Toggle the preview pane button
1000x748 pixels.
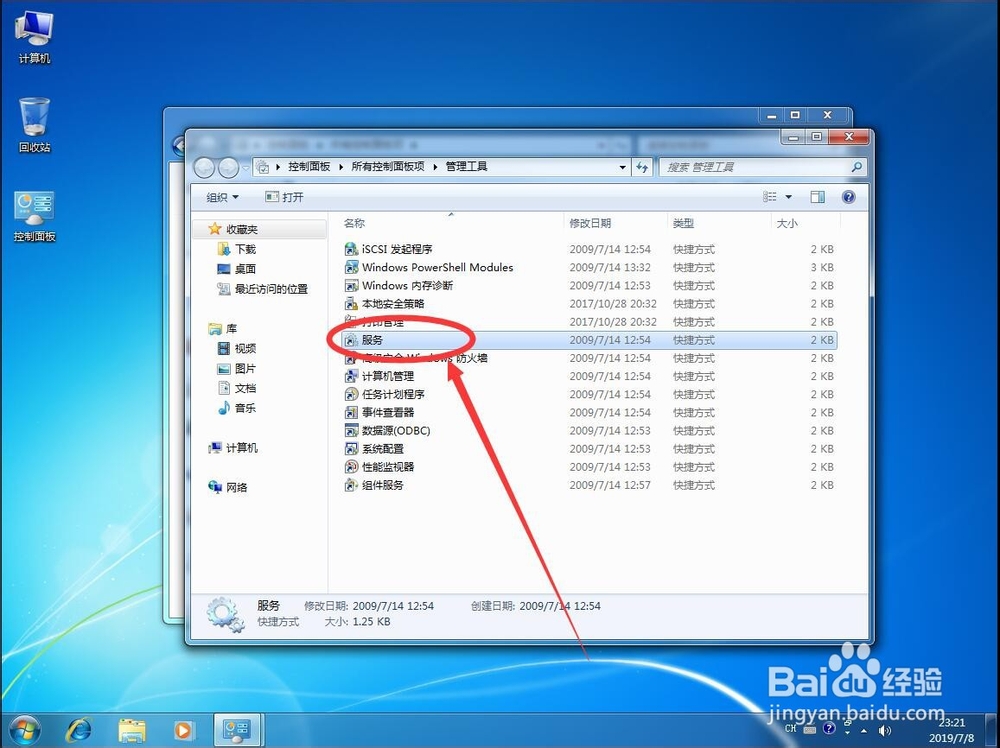(817, 196)
